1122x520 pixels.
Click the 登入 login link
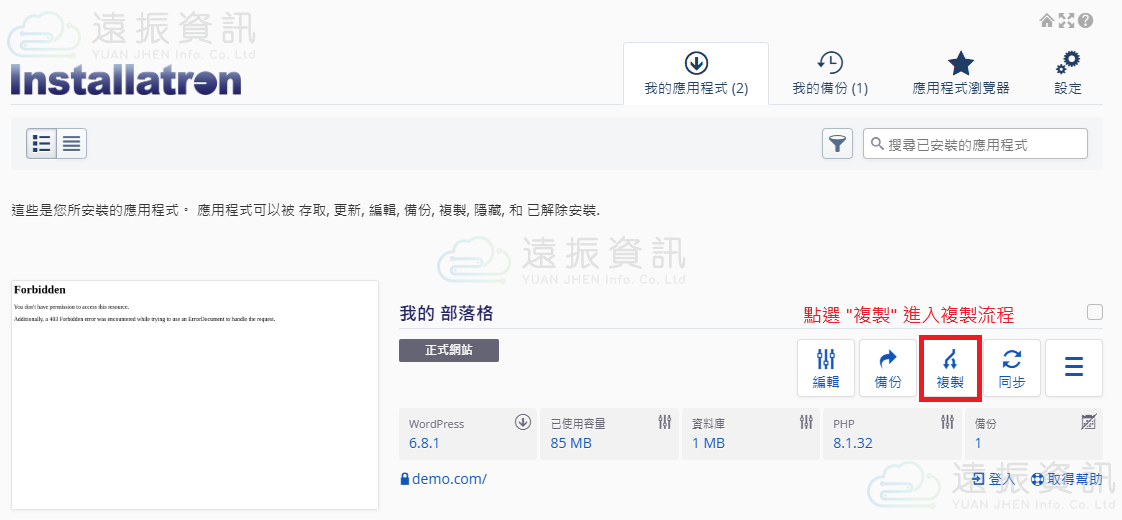pyautogui.click(x=993, y=479)
